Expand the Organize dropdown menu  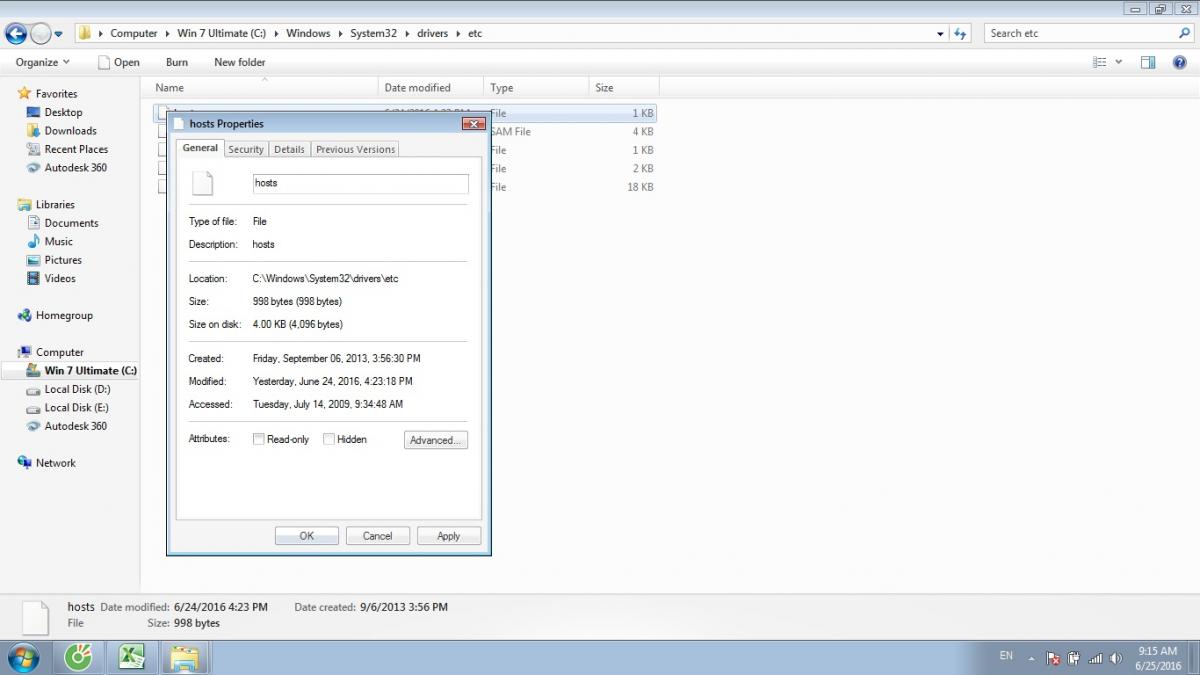(x=43, y=62)
